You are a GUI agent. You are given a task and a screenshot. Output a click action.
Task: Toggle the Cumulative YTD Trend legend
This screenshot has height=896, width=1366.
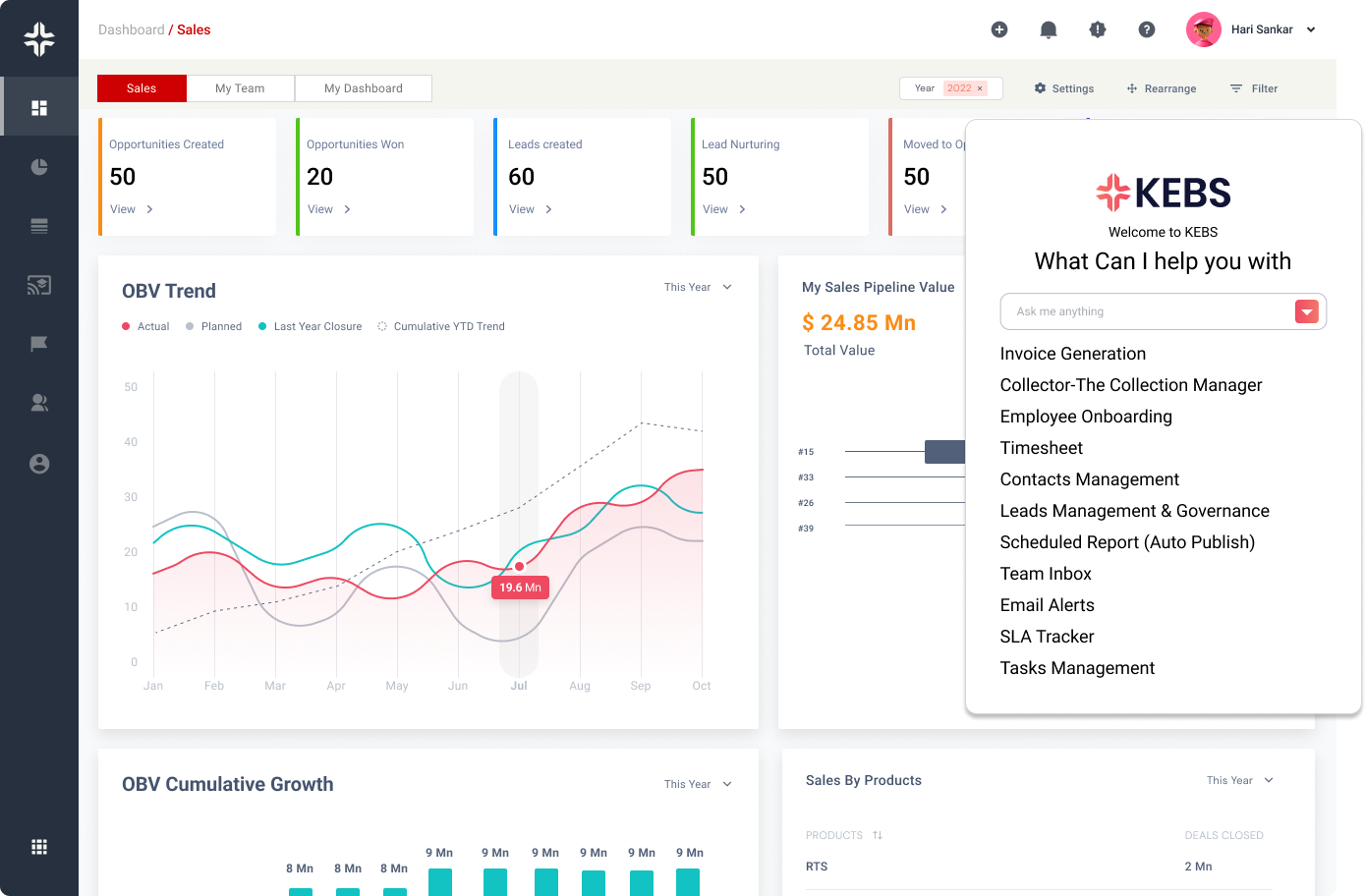440,326
